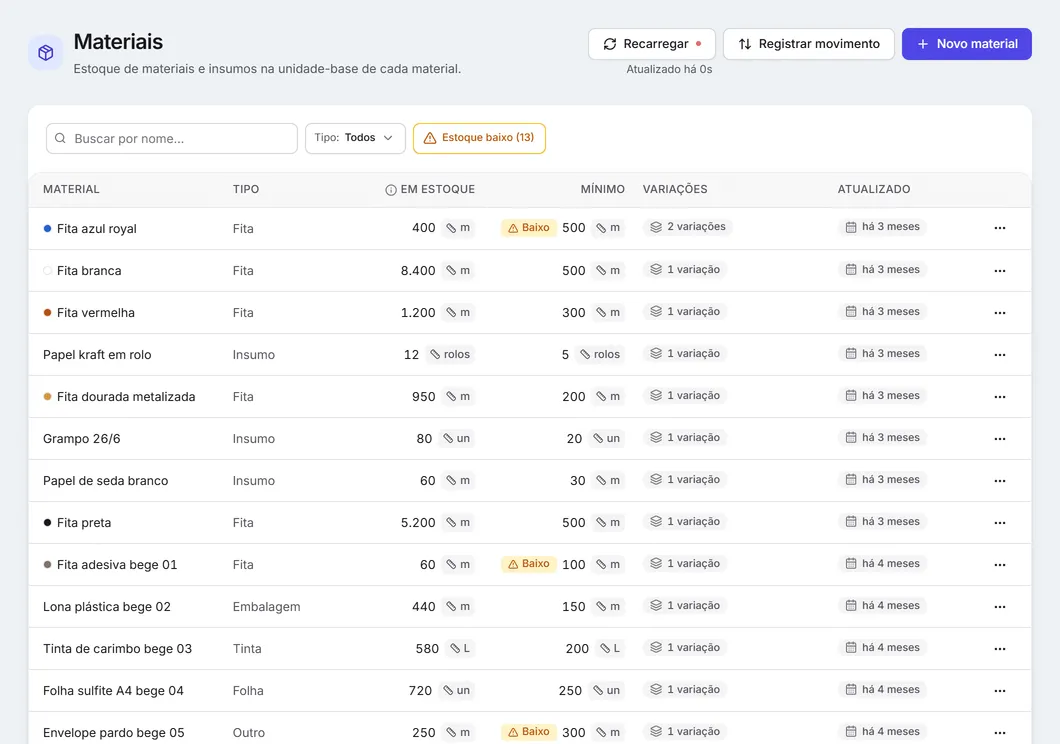1060x744 pixels.
Task: Select the Papel de seda branco name
Action: (x=105, y=481)
